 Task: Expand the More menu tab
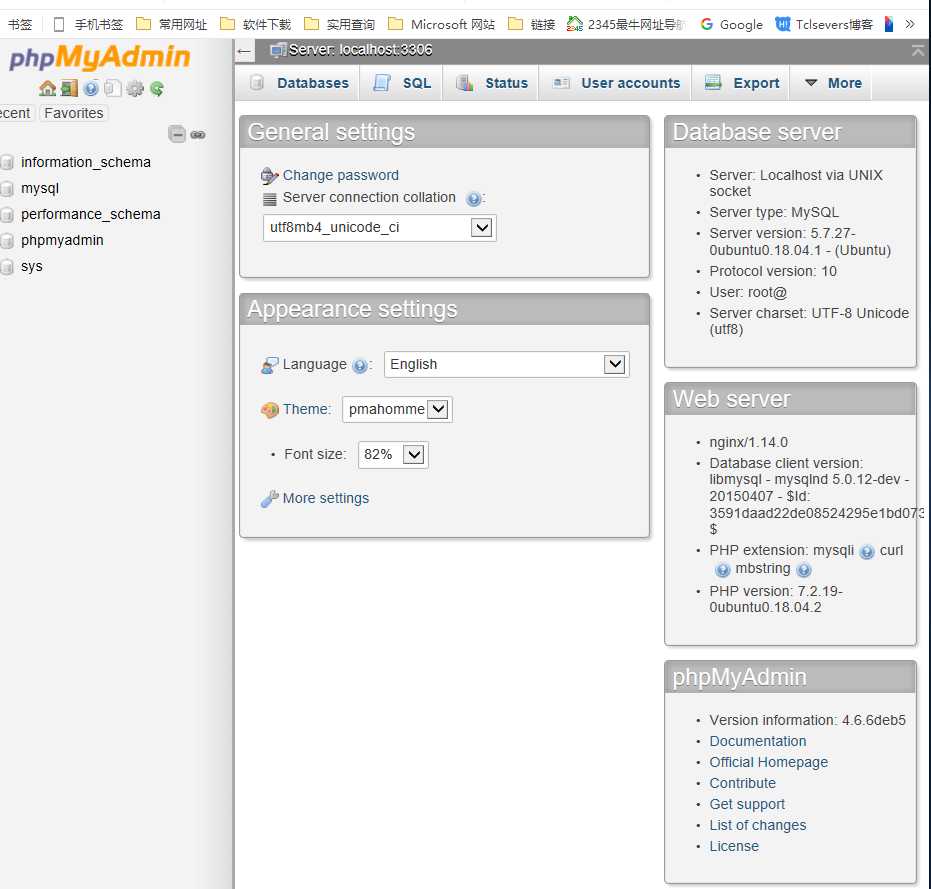tap(831, 83)
